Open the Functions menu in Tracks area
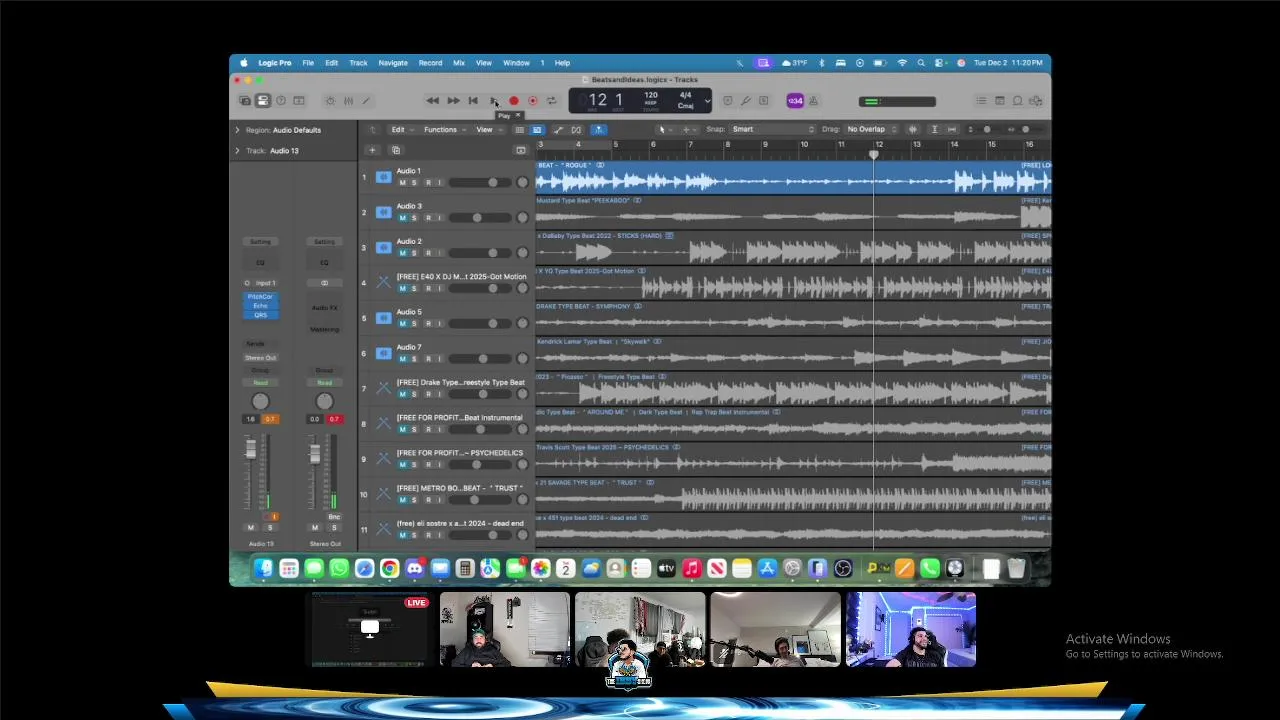The height and width of the screenshot is (720, 1280). pos(443,129)
